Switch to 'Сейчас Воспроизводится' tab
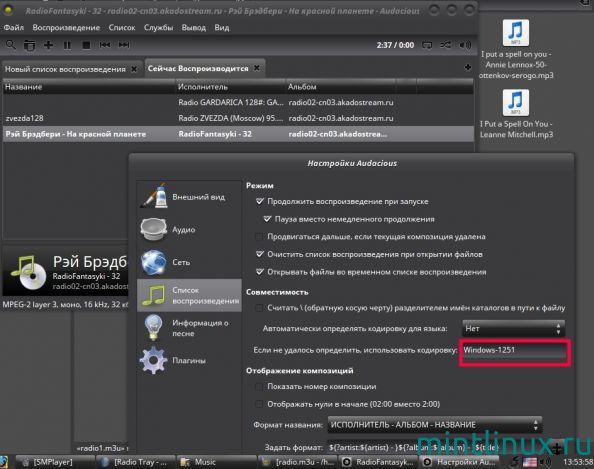 [198, 68]
